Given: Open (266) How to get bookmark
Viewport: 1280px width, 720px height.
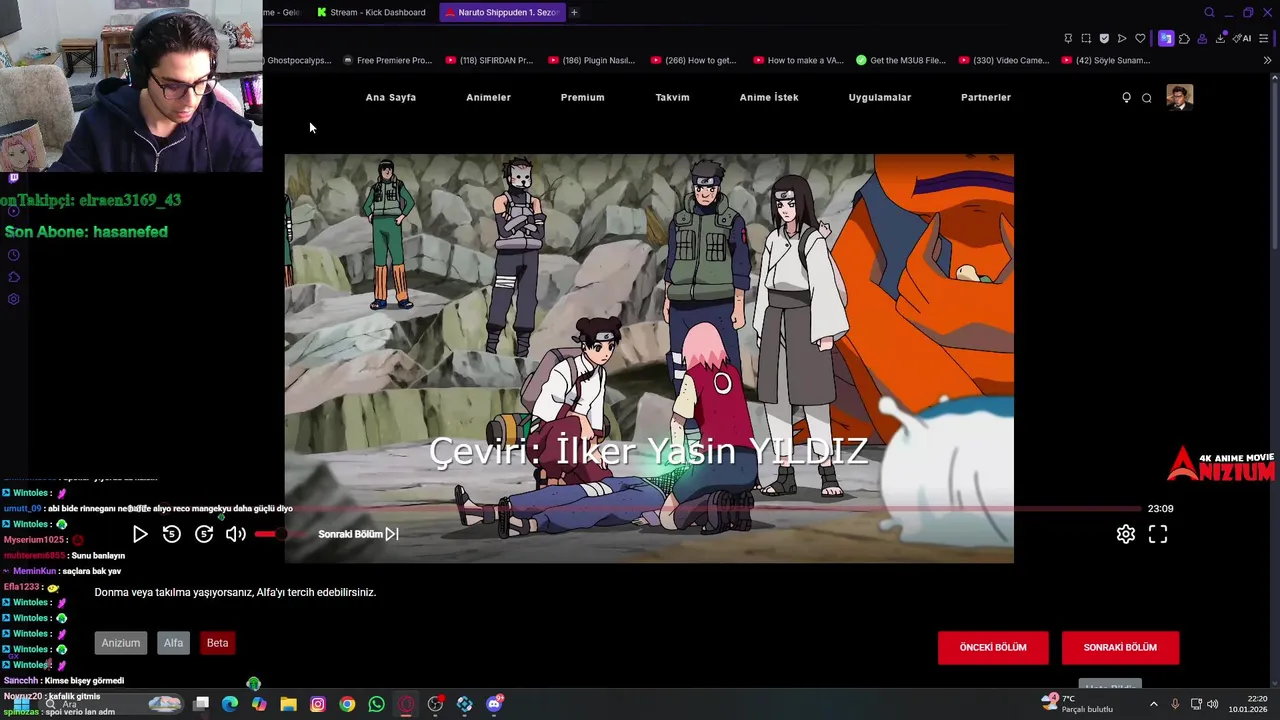Looking at the screenshot, I should pyautogui.click(x=693, y=60).
